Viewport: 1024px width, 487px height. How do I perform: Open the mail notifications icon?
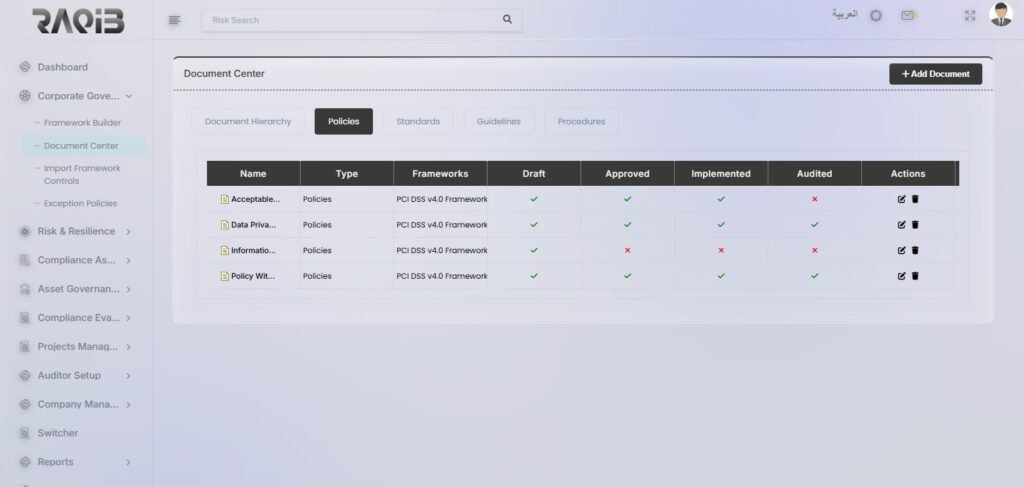pos(908,16)
